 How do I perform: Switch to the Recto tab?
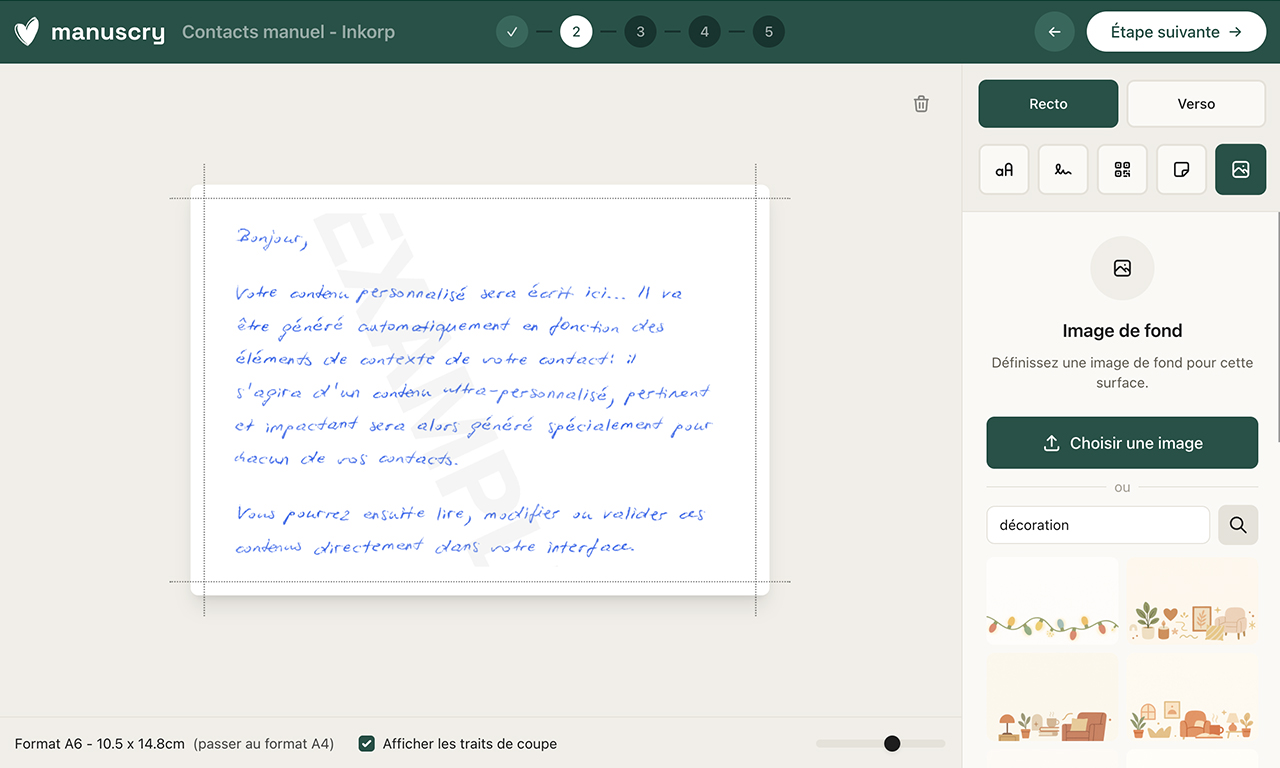(x=1048, y=104)
